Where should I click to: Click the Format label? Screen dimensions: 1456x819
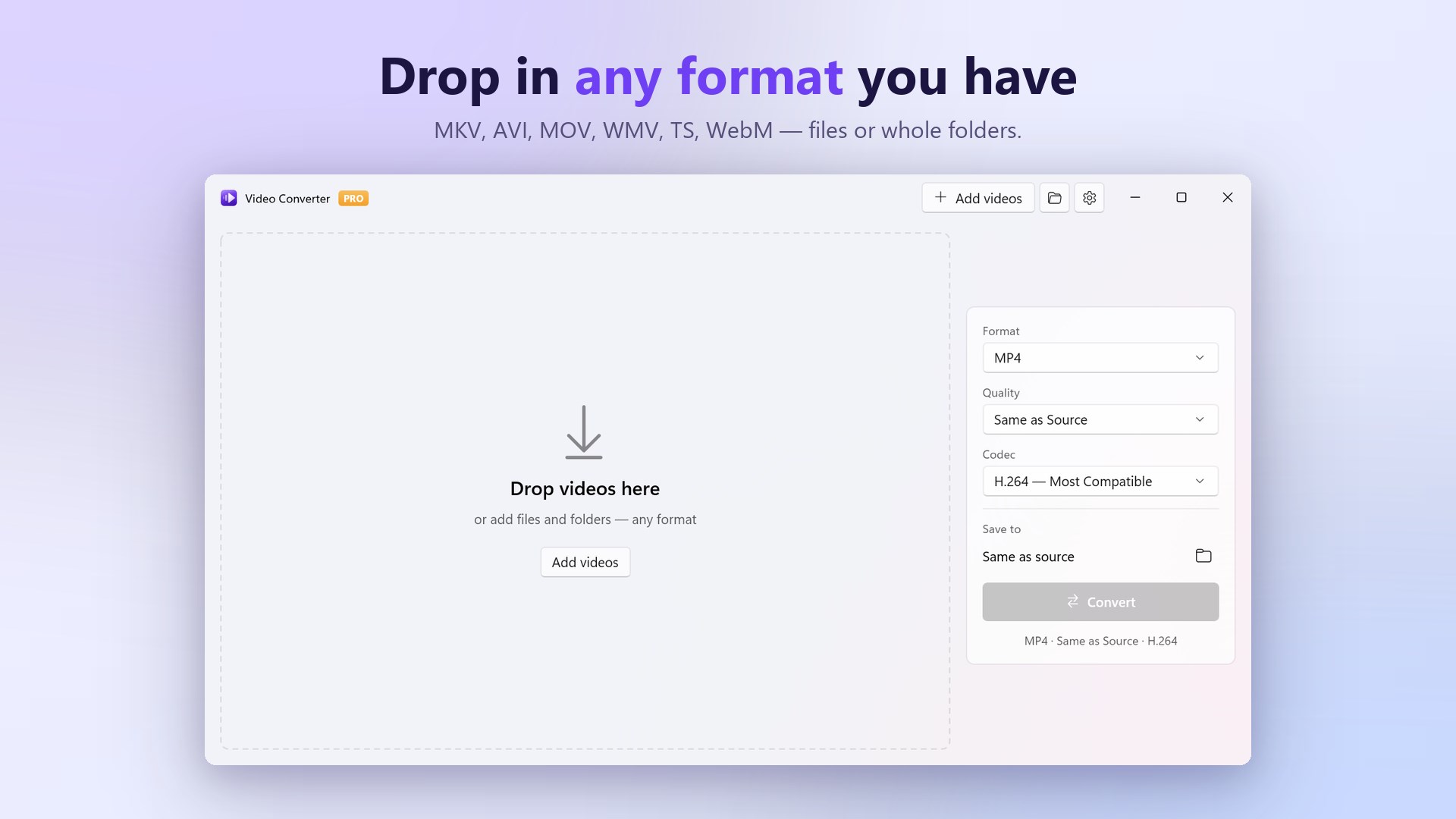click(x=1000, y=331)
